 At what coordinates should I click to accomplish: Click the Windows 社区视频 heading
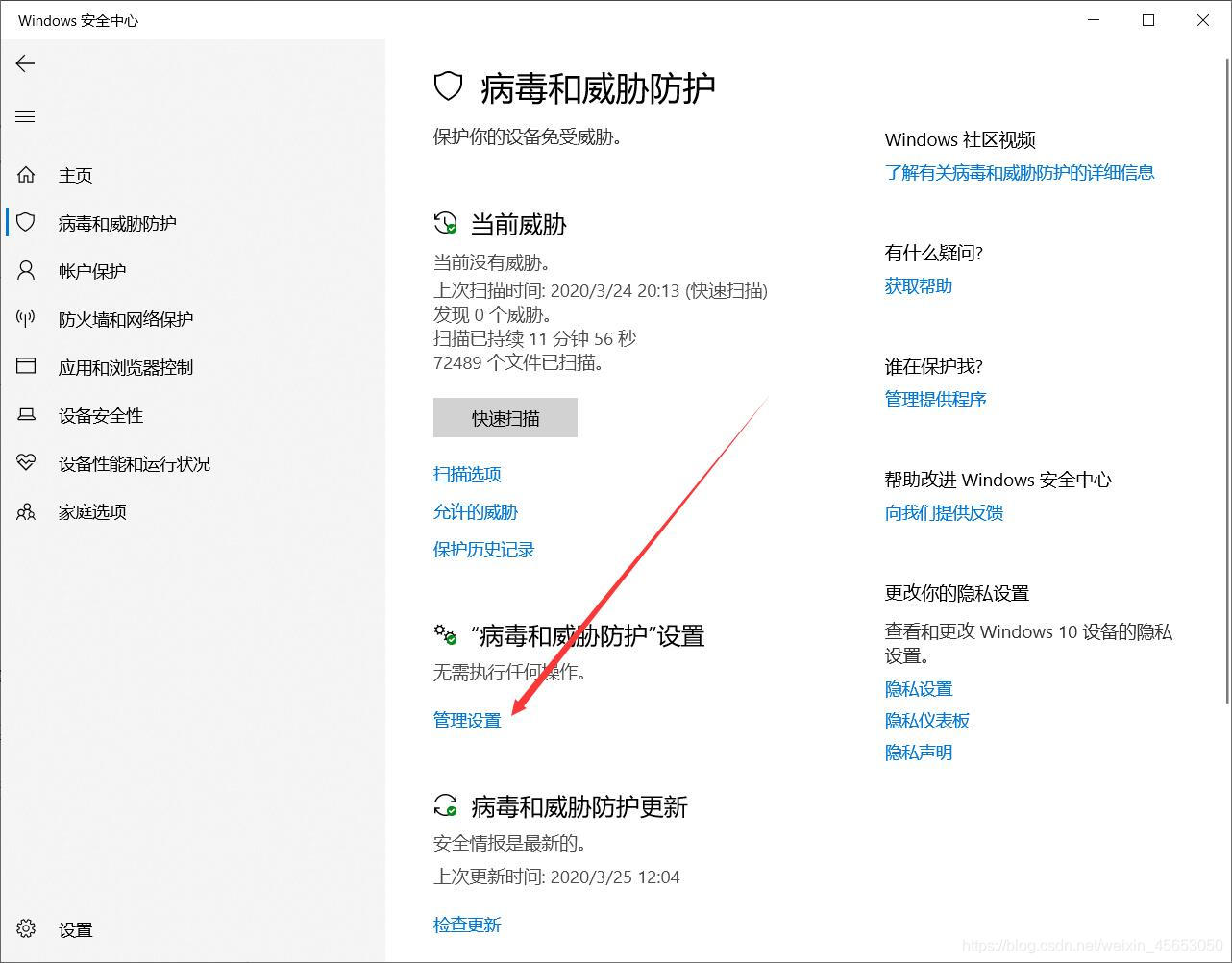point(960,139)
